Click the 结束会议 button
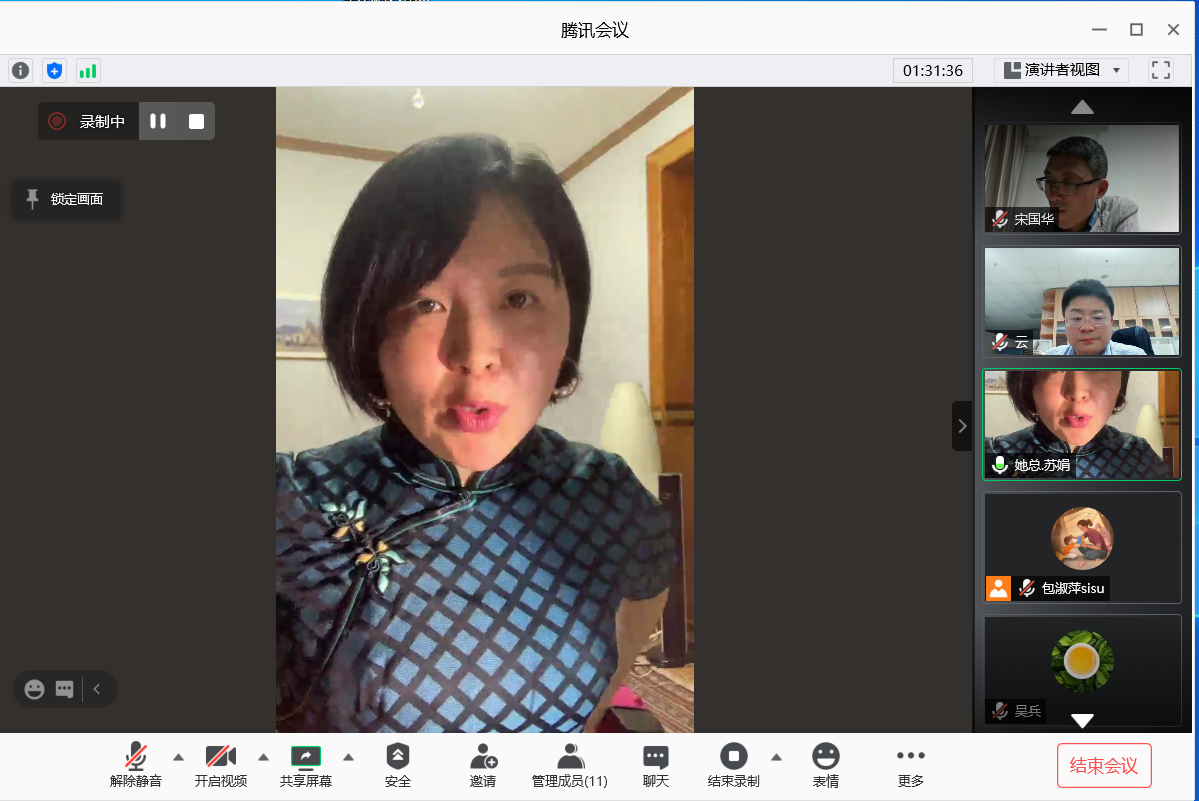This screenshot has width=1199, height=801. point(1104,766)
